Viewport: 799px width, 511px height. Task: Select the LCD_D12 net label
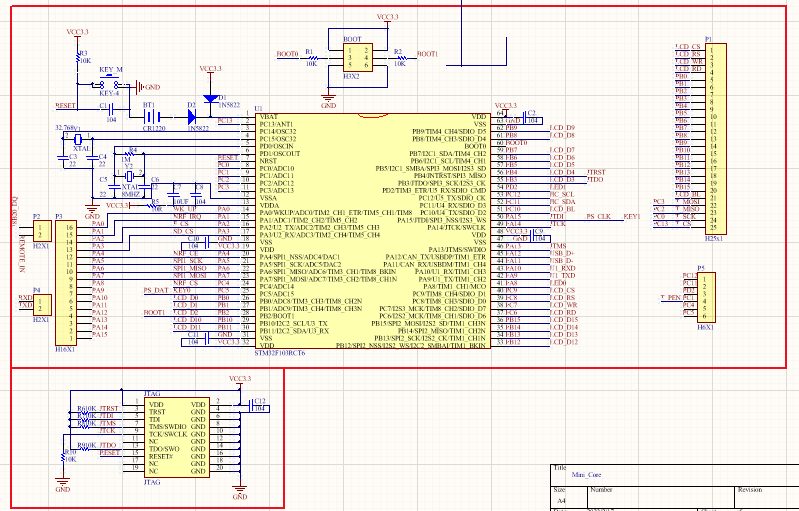click(564, 342)
